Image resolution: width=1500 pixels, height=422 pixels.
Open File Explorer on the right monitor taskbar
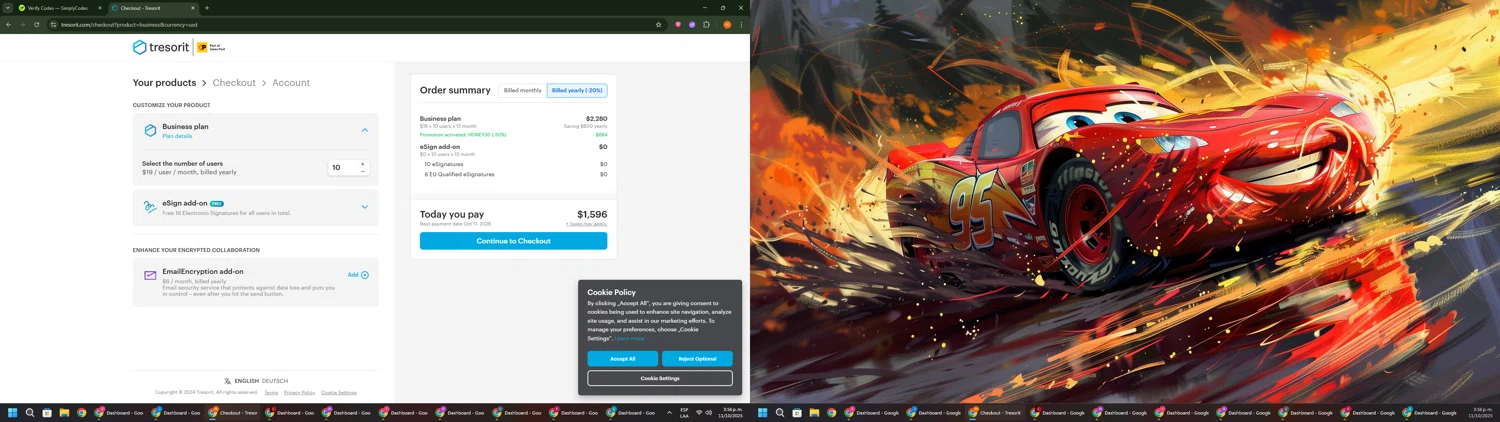pos(814,412)
